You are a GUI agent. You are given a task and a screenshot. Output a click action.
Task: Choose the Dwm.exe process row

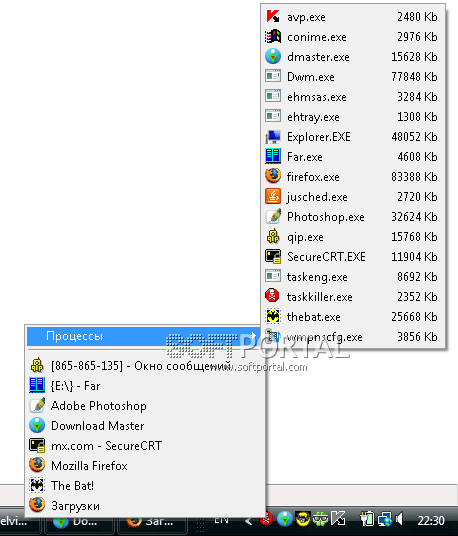coord(353,77)
